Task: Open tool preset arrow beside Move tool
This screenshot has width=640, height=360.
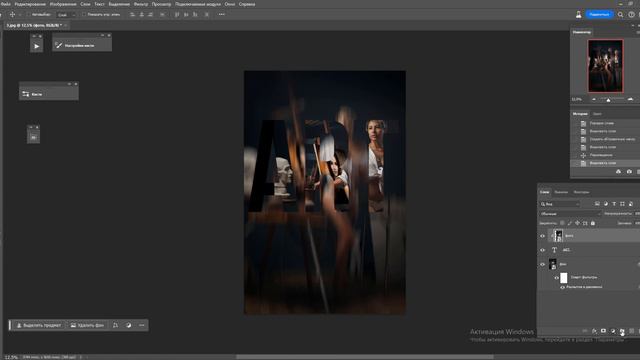Action: (x=20, y=15)
